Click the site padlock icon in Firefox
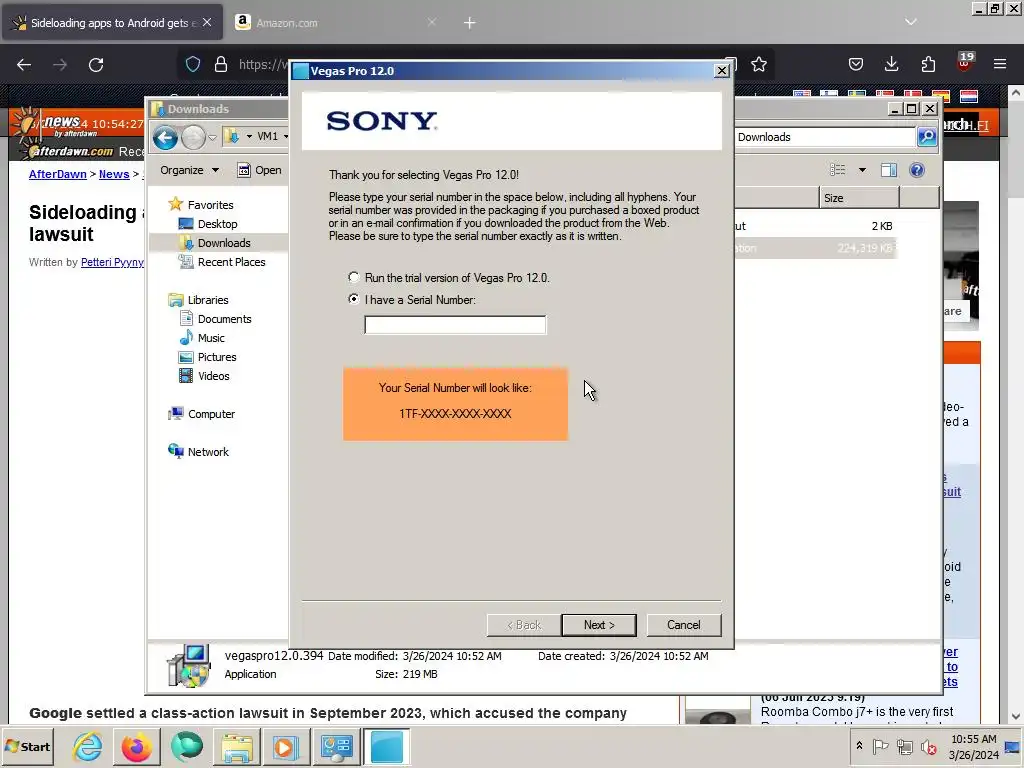This screenshot has width=1024, height=768. coord(221,64)
